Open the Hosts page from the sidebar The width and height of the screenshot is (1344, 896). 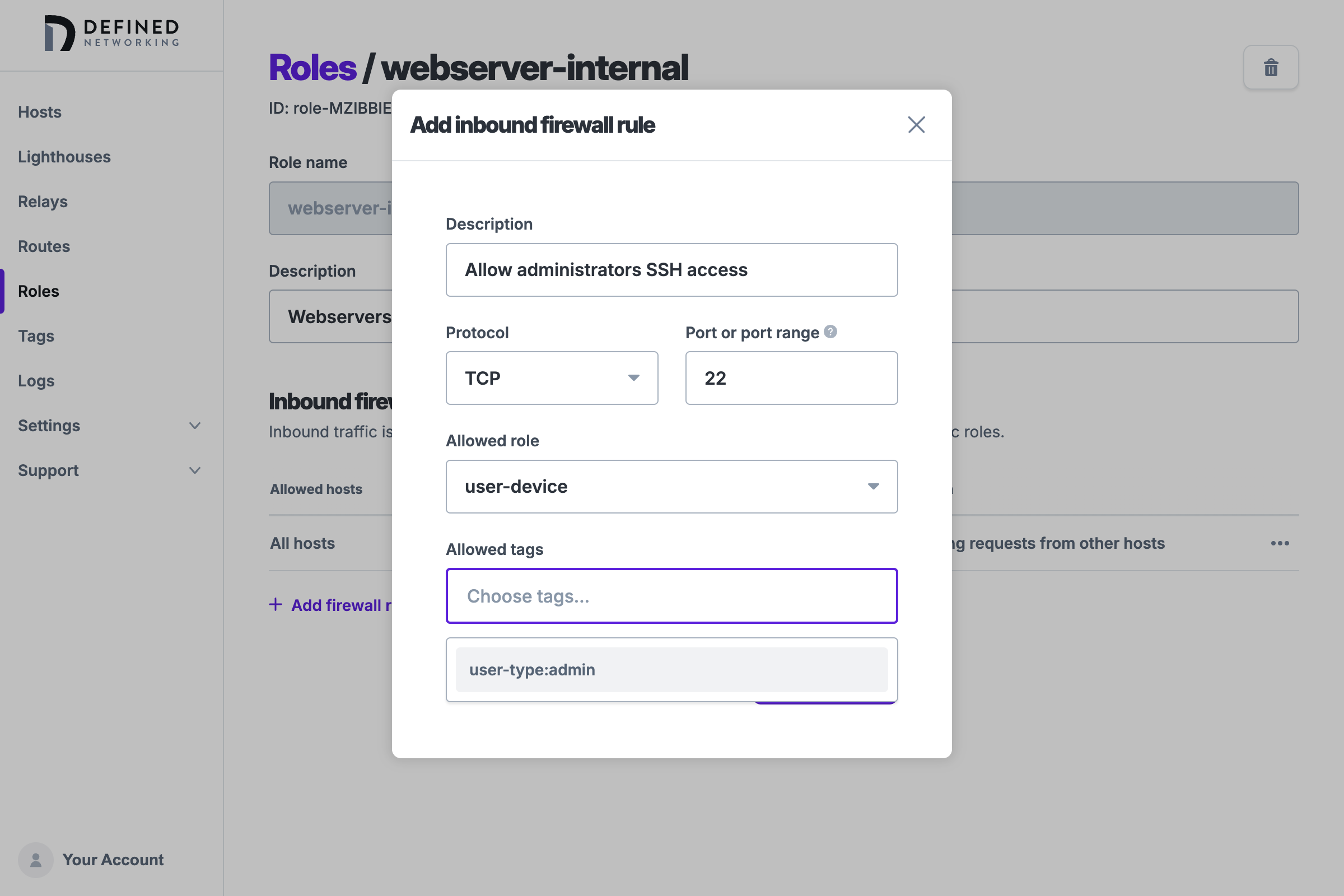(39, 112)
